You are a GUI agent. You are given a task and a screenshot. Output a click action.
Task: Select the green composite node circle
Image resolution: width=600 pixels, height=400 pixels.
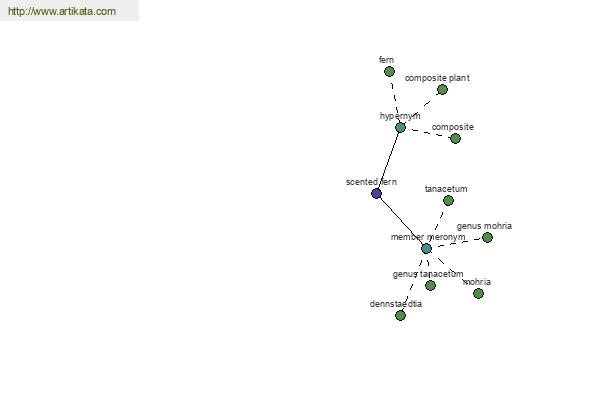[x=455, y=138]
